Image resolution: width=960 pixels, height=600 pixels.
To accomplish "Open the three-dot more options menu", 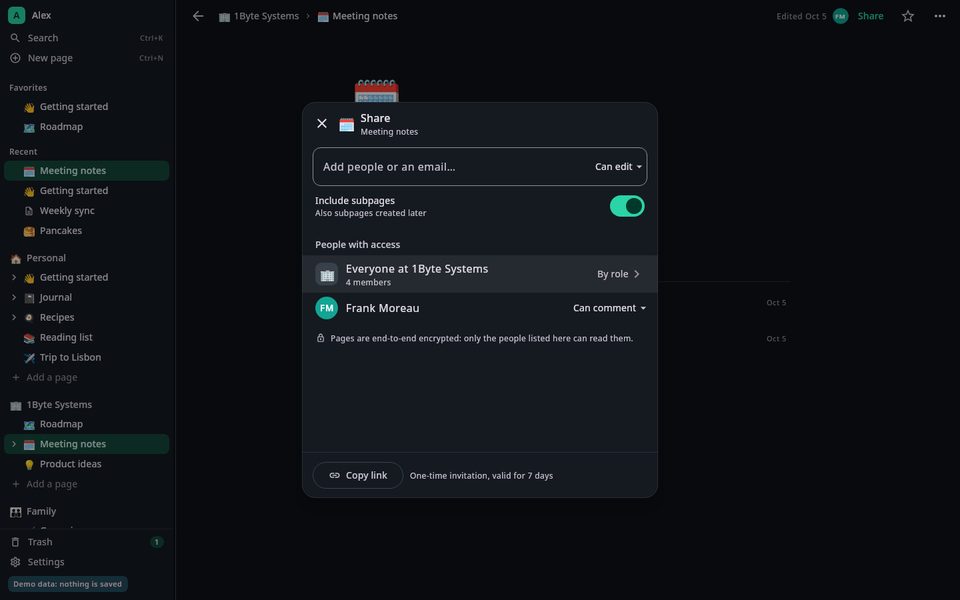I will click(x=940, y=16).
